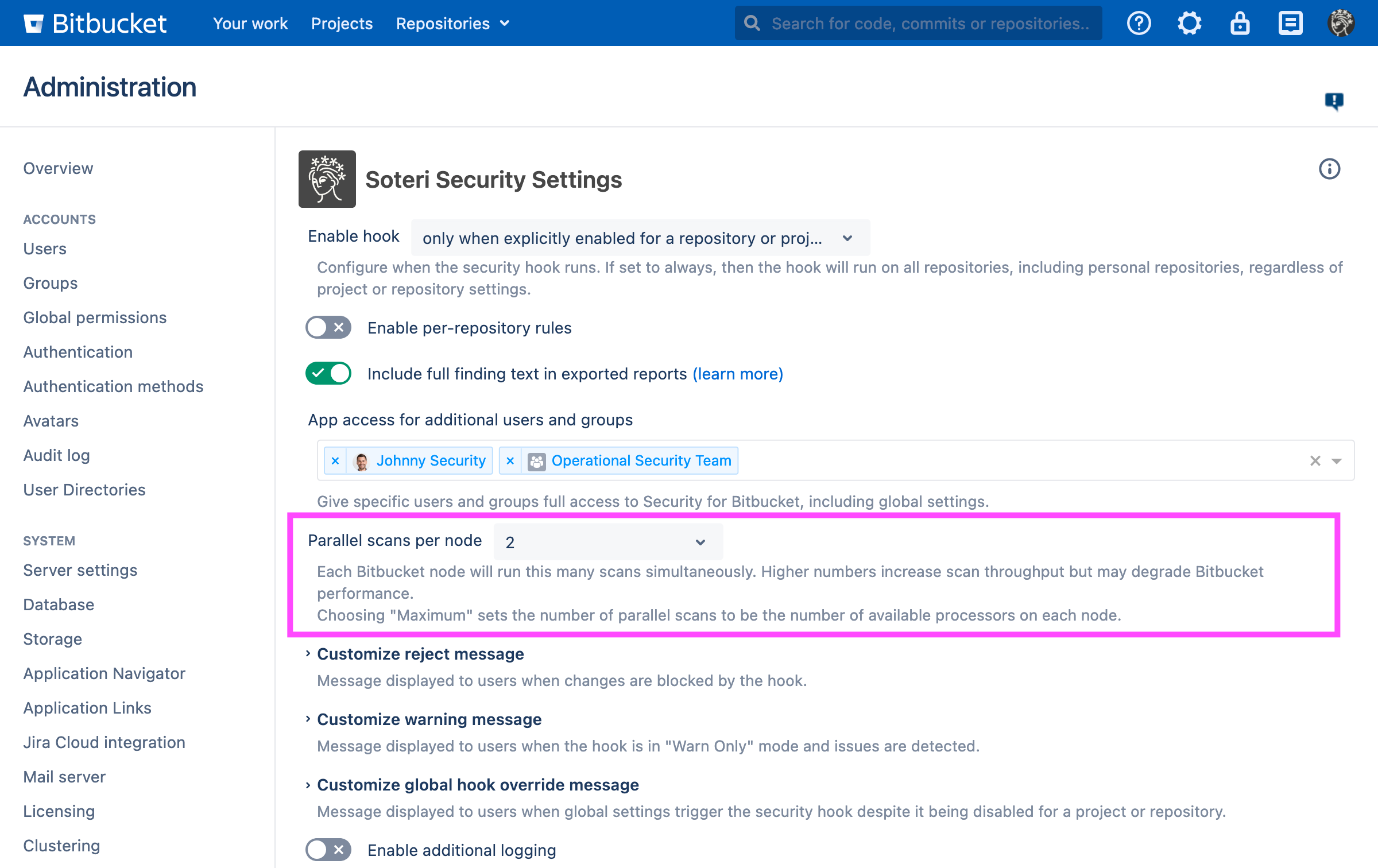The image size is (1378, 868).
Task: Click the search code and repositories field
Action: click(929, 24)
